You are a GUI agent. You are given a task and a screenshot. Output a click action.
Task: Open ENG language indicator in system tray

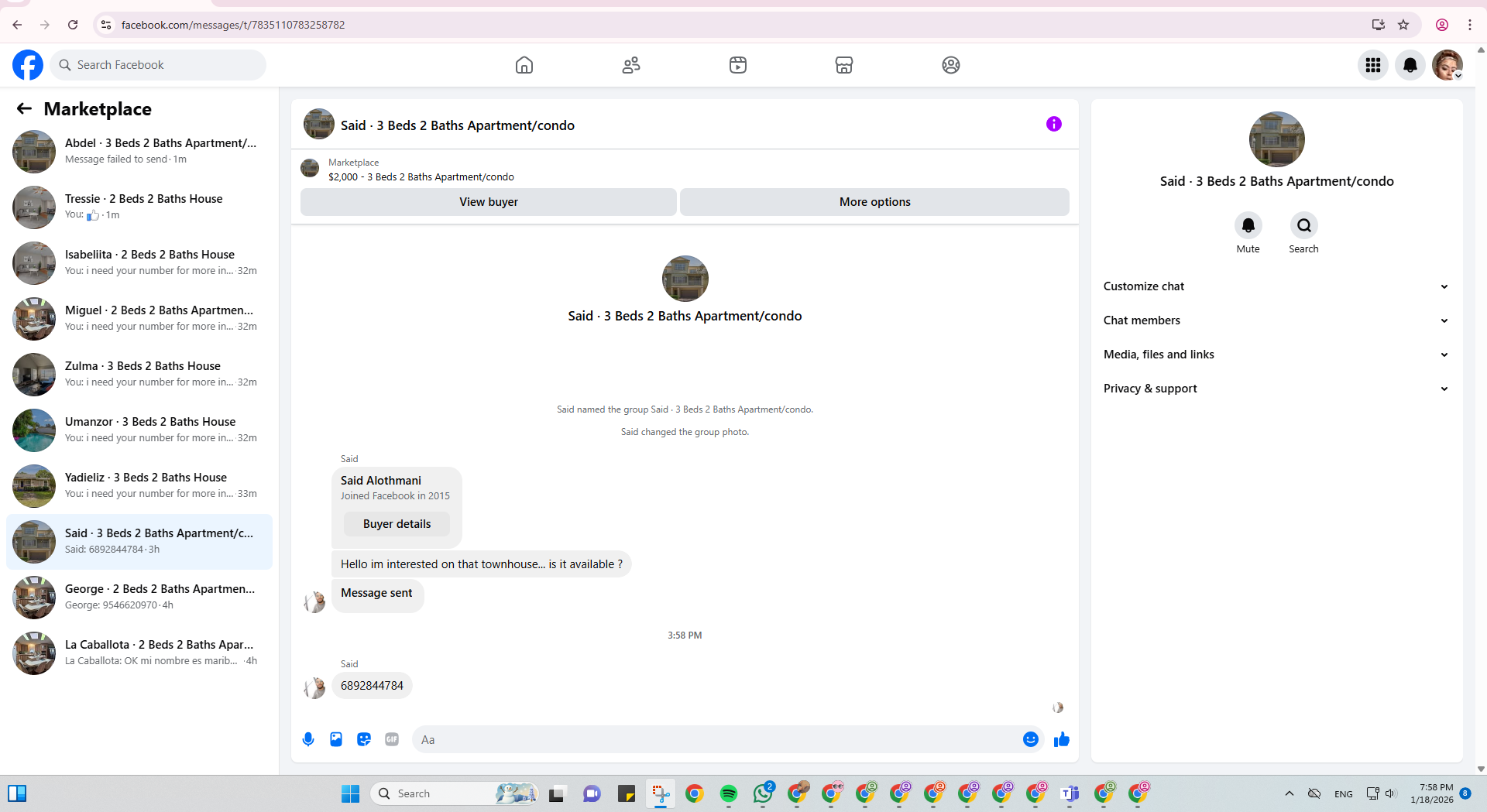tap(1344, 793)
